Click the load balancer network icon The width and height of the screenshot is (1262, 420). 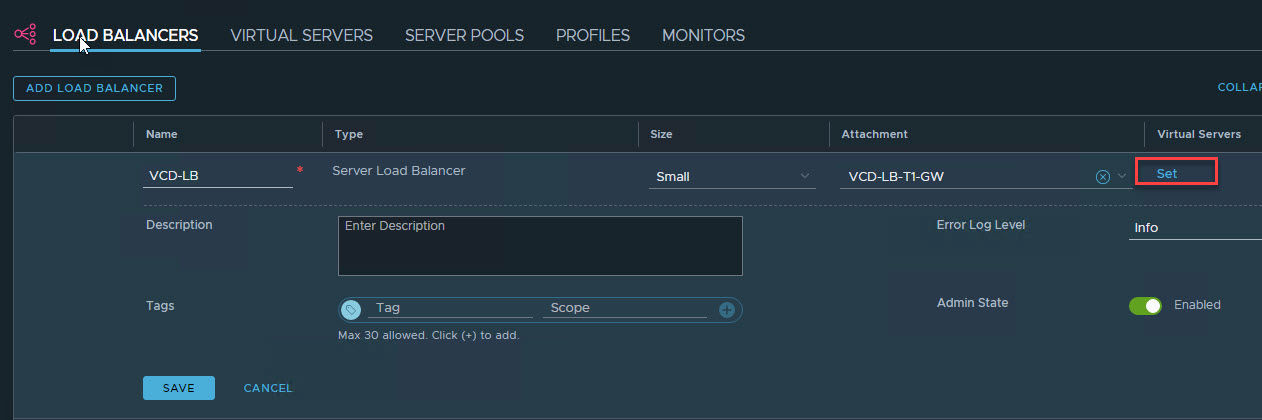click(25, 35)
